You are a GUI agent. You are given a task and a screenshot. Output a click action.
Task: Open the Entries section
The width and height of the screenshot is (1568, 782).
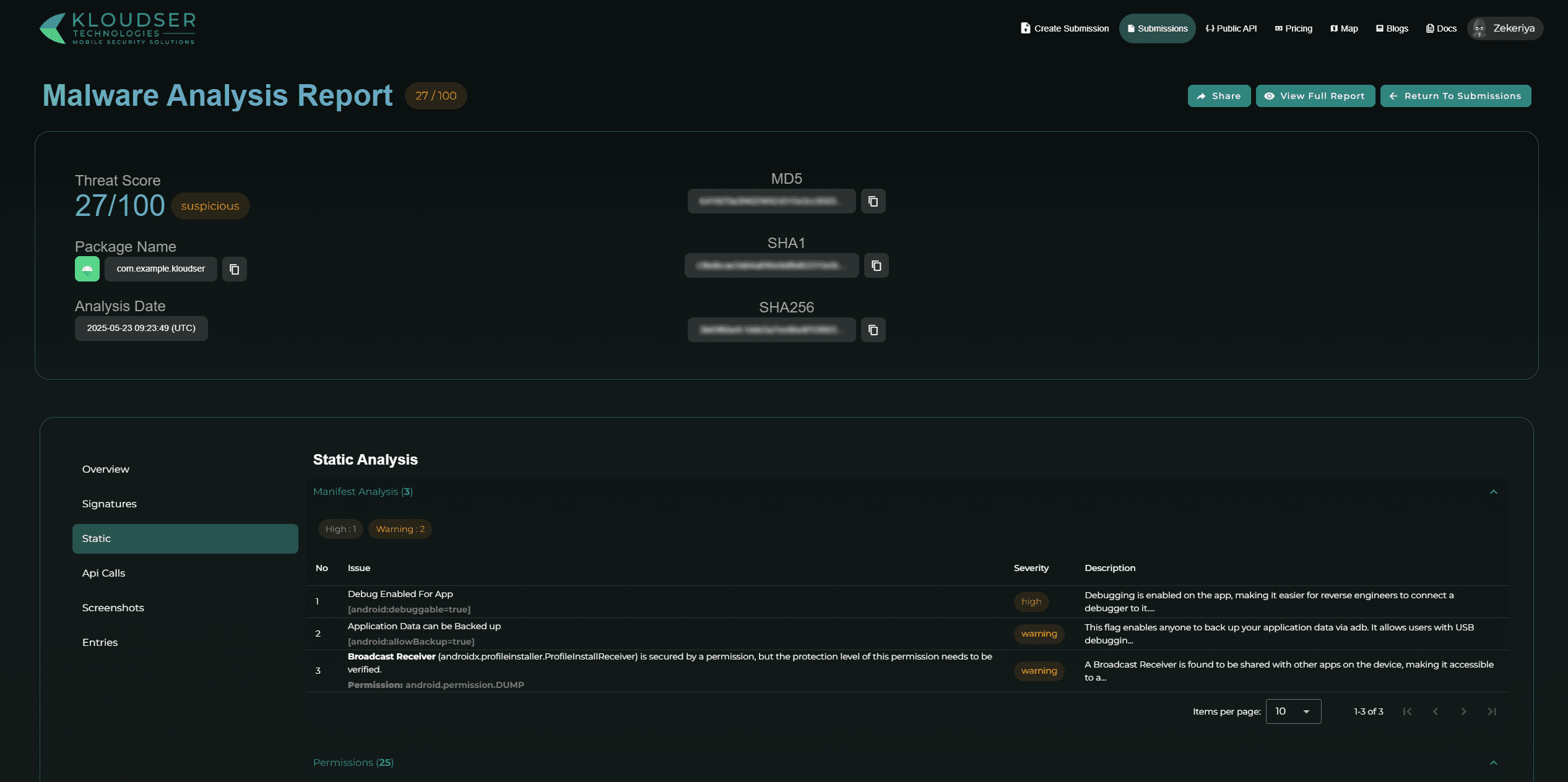185,643
